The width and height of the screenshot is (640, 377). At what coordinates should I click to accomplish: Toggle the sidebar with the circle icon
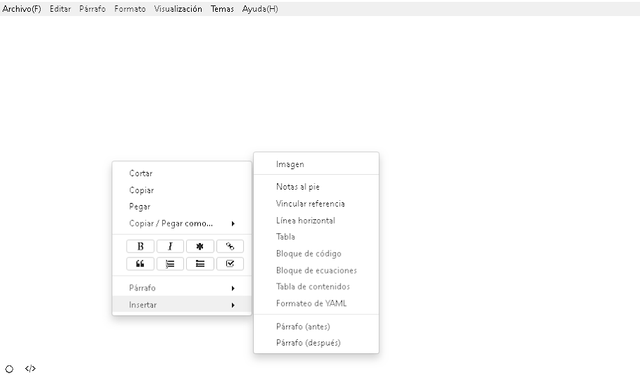tap(9, 368)
